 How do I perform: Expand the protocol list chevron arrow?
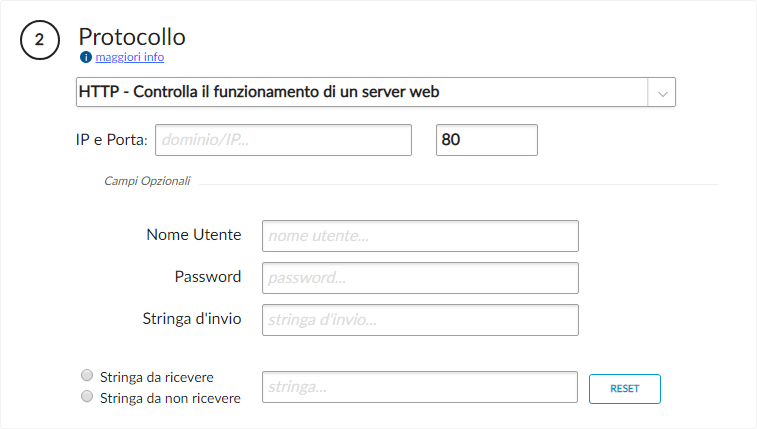pyautogui.click(x=662, y=93)
